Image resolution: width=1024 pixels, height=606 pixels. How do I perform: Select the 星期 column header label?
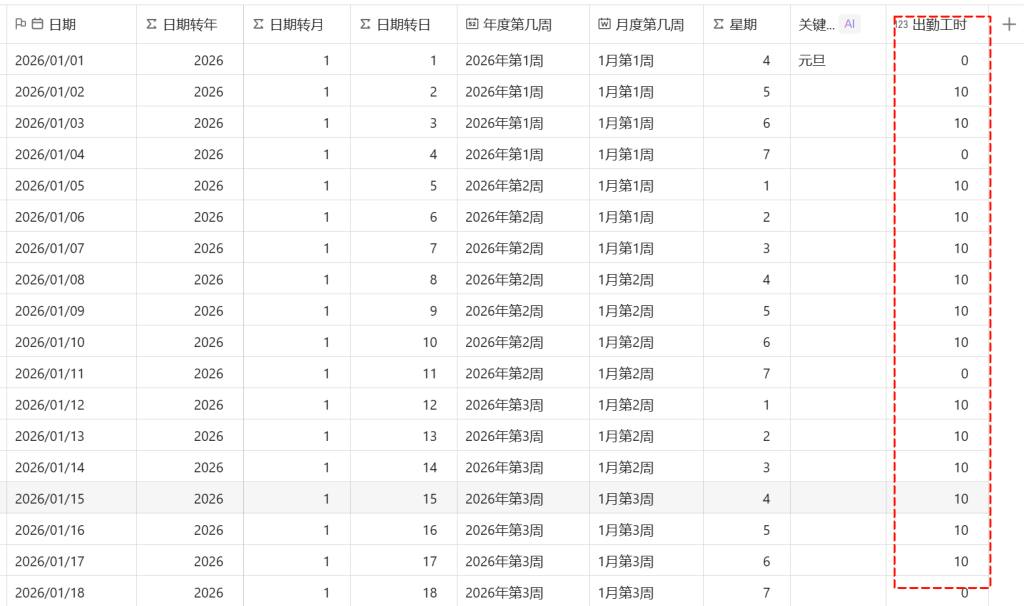[743, 25]
